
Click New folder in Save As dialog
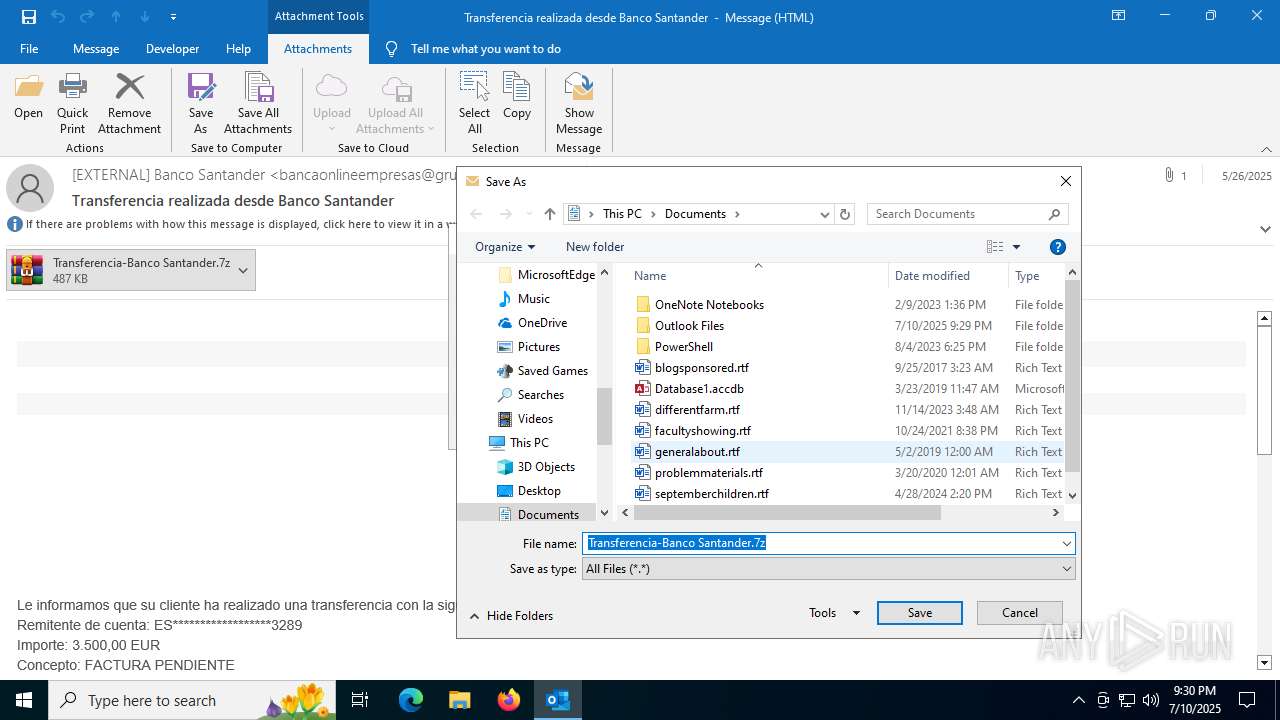click(x=595, y=247)
